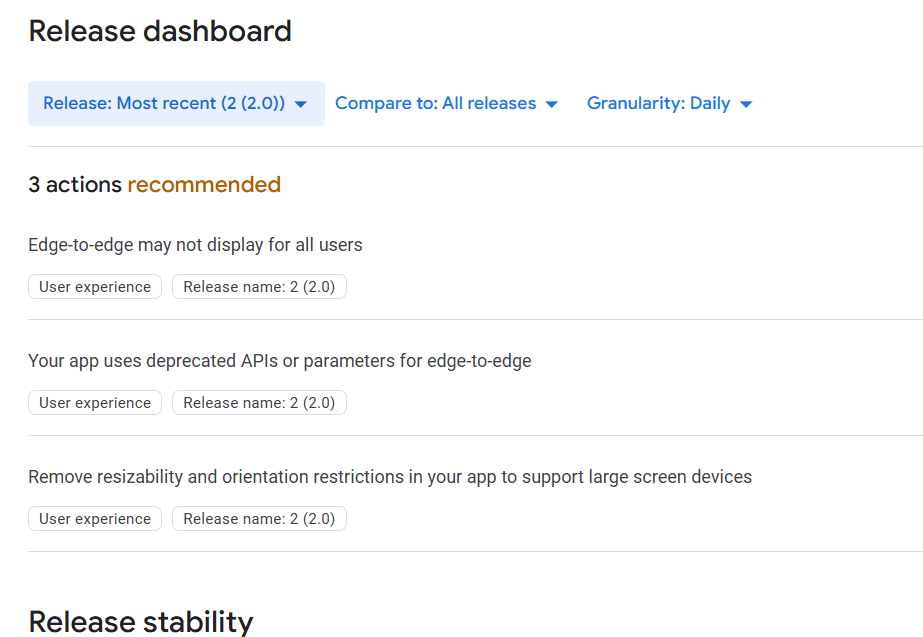Click the 3 actions heading text
This screenshot has height=637, width=923.
tap(75, 185)
